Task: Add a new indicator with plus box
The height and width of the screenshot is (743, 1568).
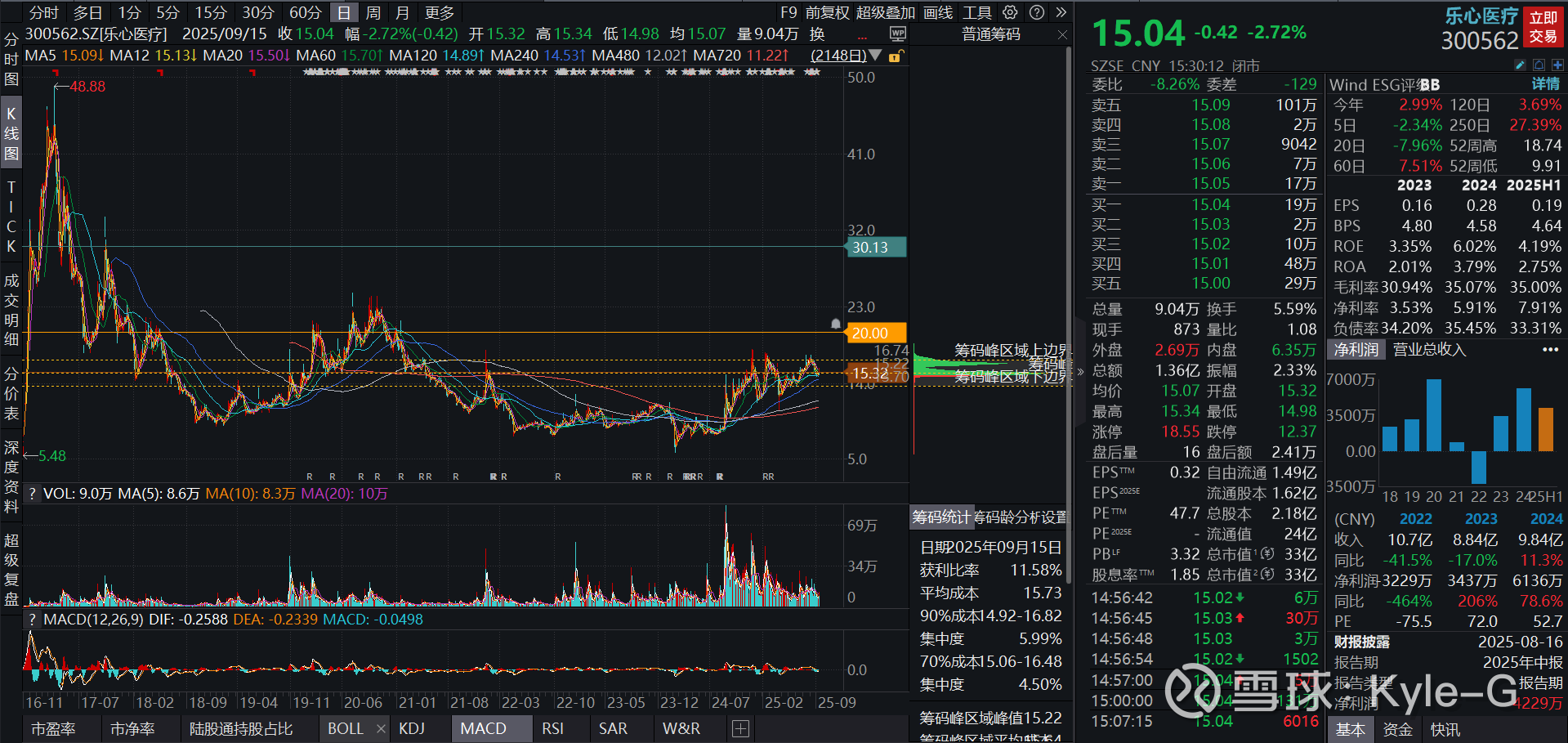Action: coord(740,728)
